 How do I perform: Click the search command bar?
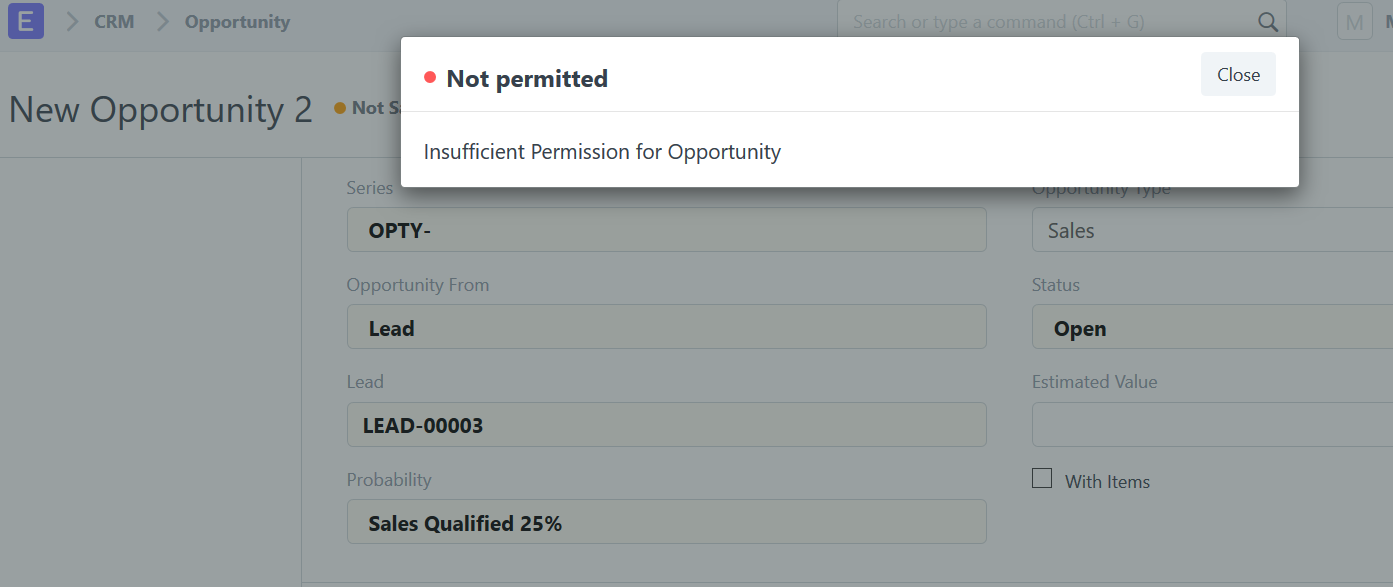(1000, 21)
